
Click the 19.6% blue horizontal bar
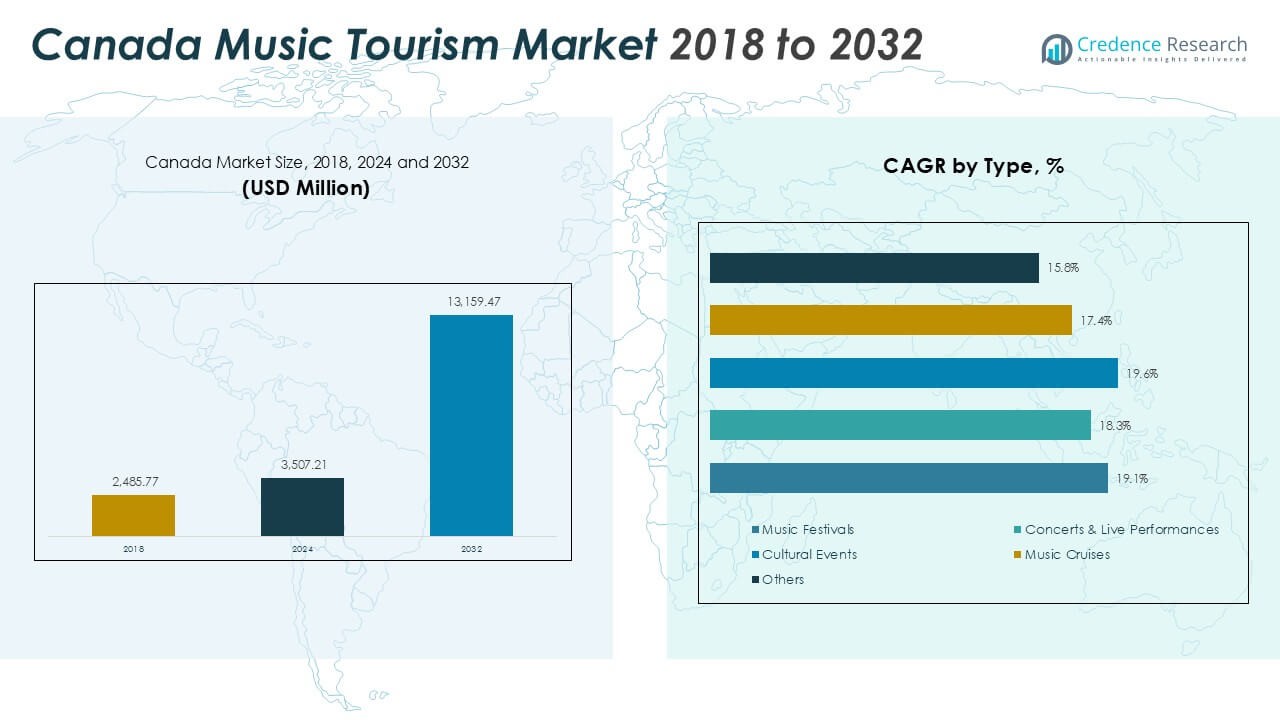[x=913, y=373]
